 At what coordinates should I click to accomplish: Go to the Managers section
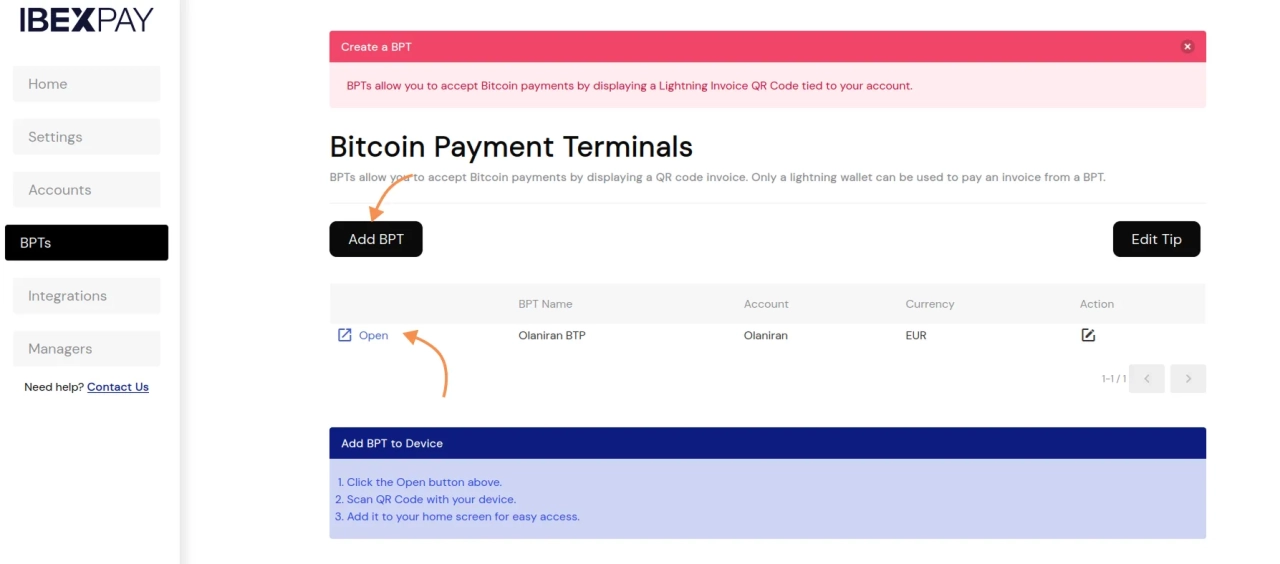tap(86, 349)
